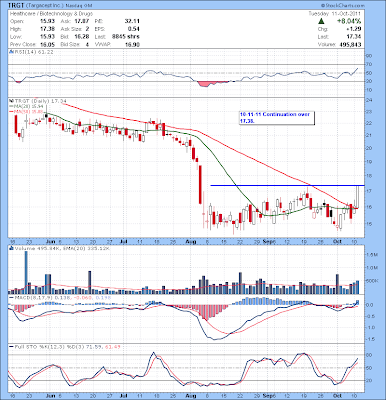
Task: Click the tallest volume bar in May
Action: point(26,272)
